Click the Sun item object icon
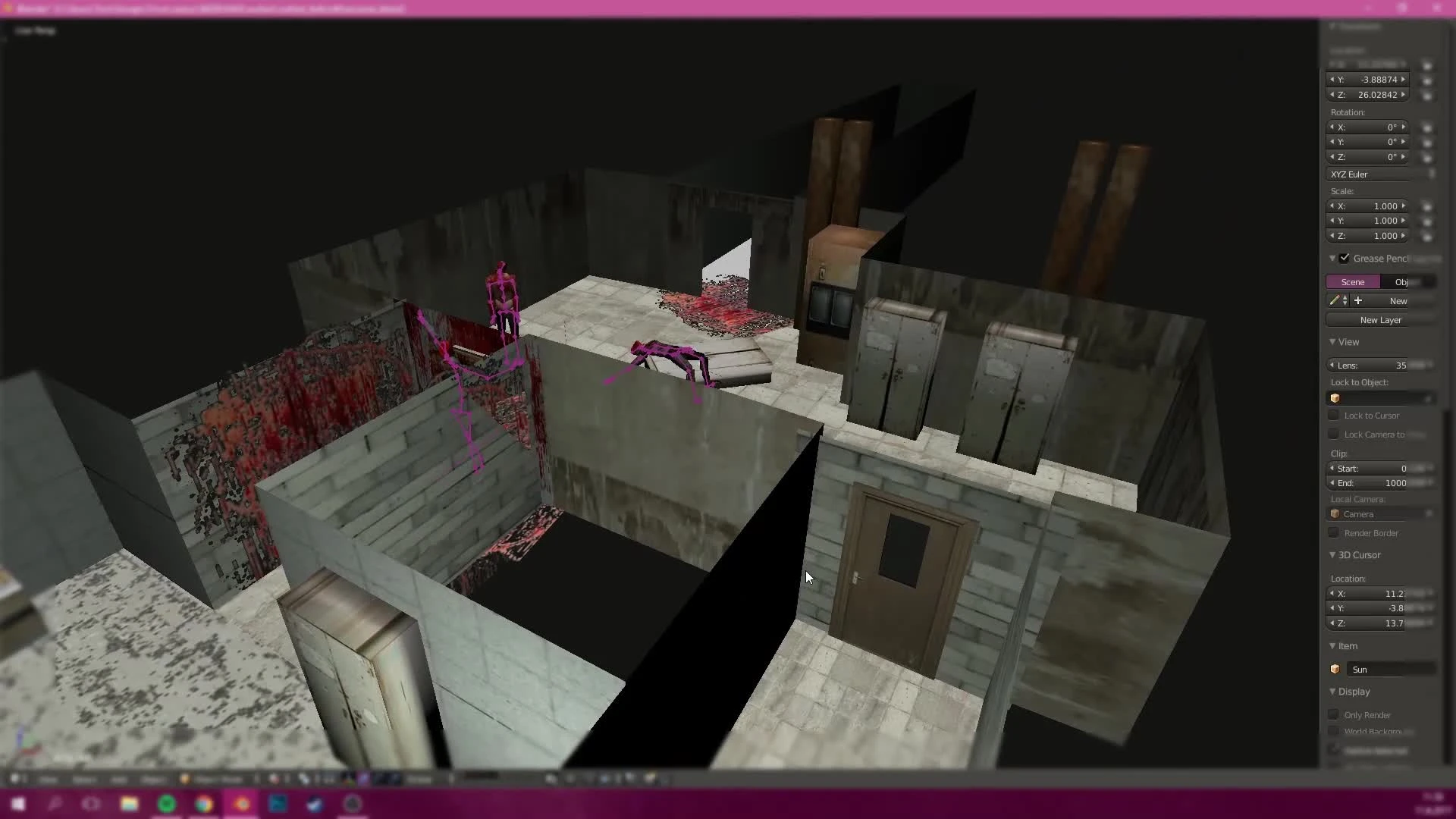Screen dimensions: 1456x819 1335,670
